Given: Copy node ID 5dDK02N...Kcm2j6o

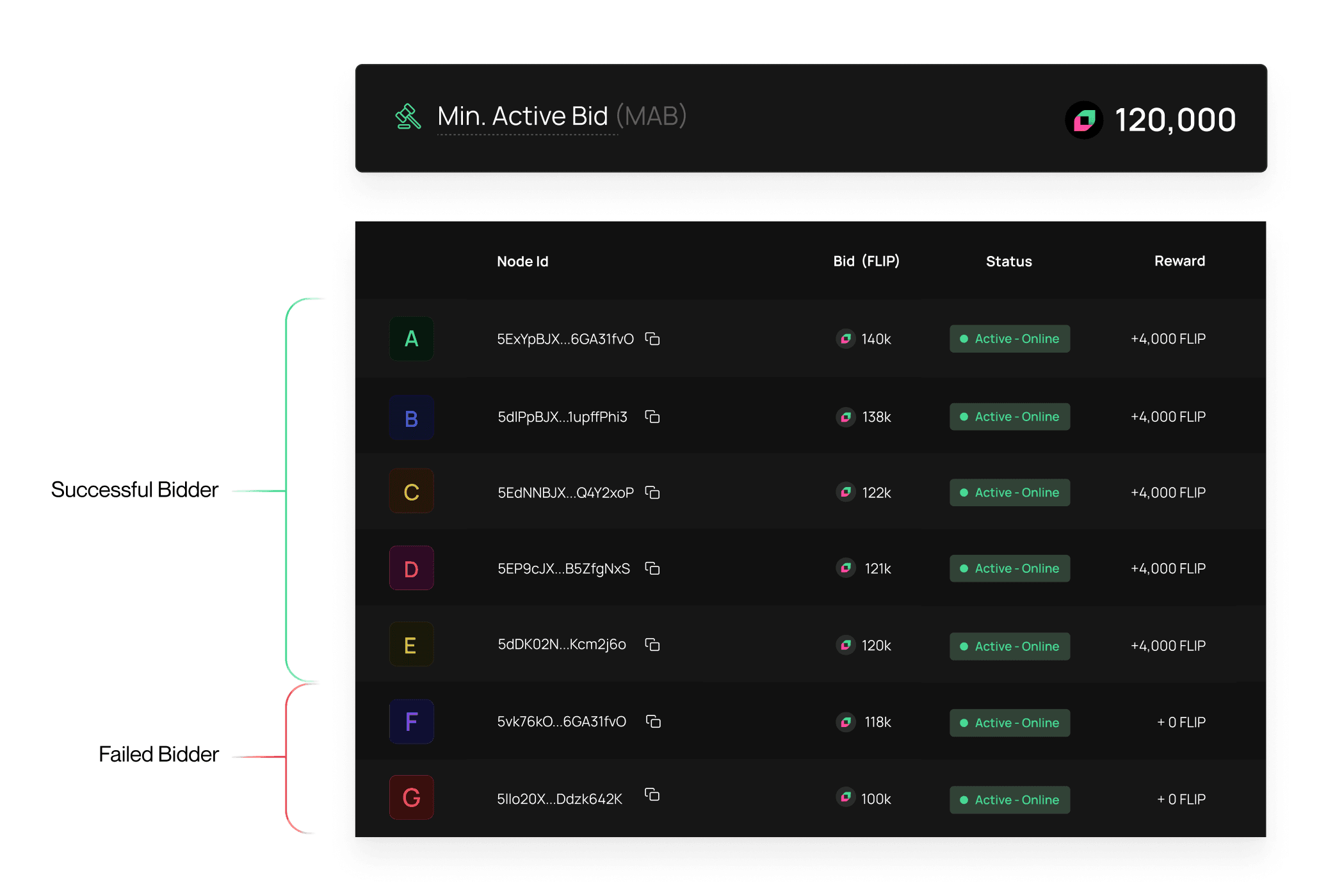Looking at the screenshot, I should 652,644.
